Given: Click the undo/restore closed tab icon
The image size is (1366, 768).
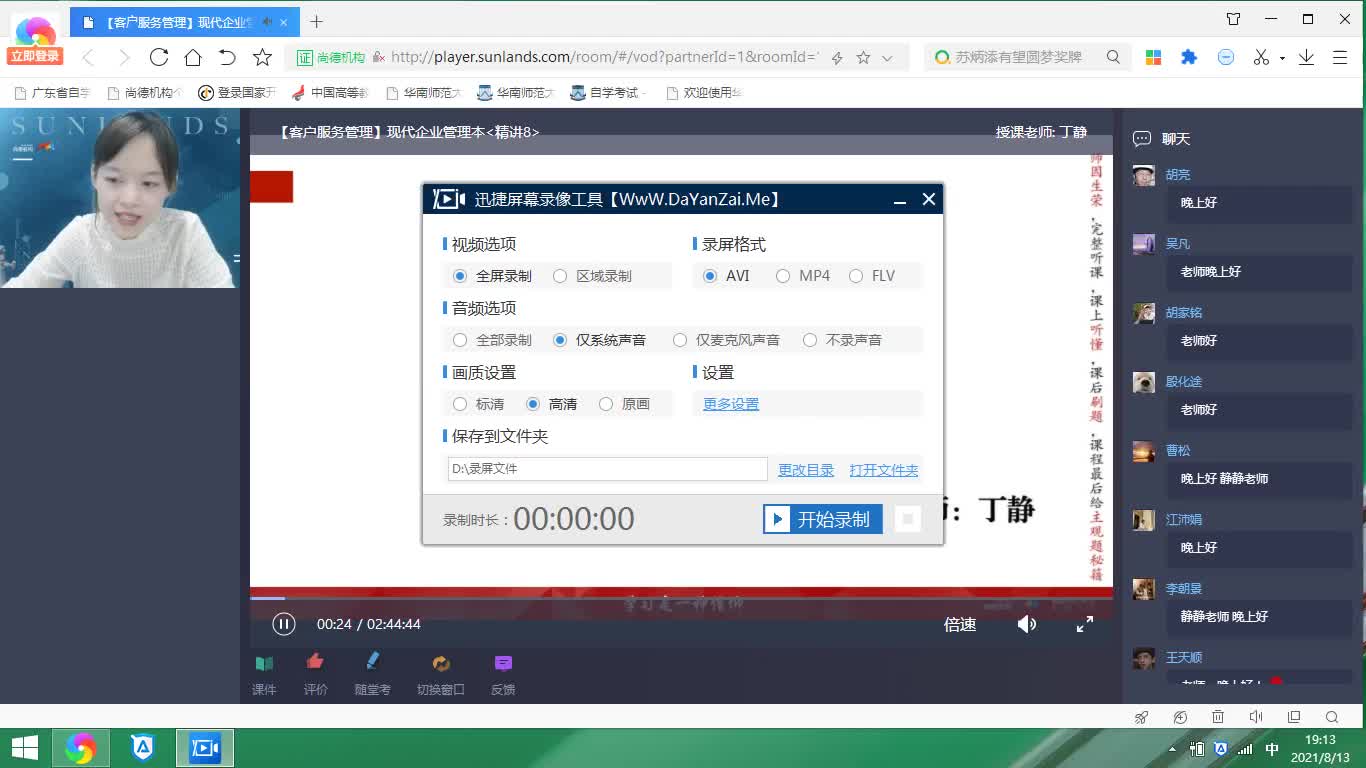Looking at the screenshot, I should [x=228, y=57].
